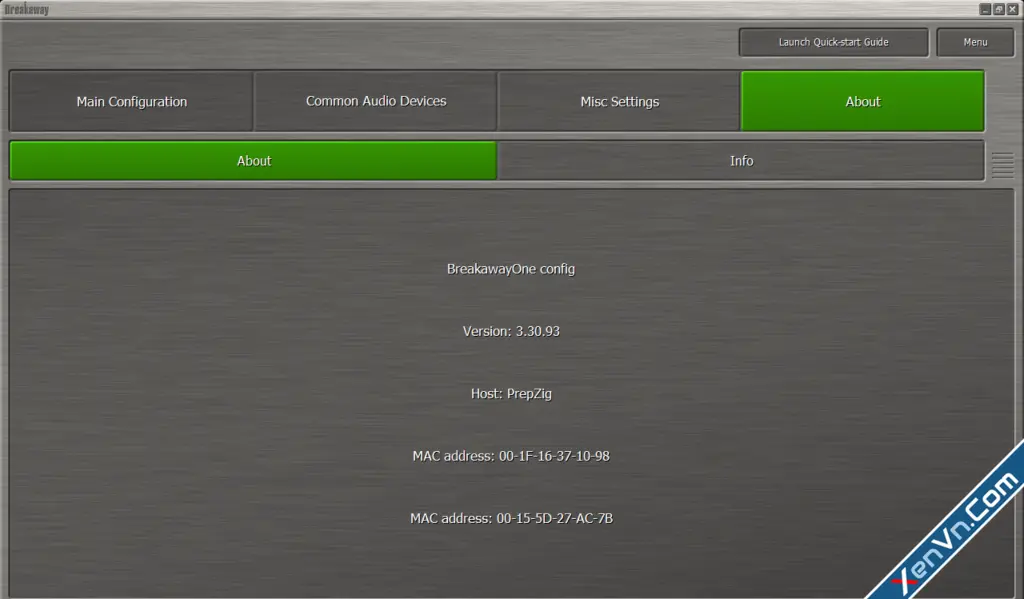This screenshot has width=1024, height=599.
Task: Click the striped grip icon beside Info
Action: point(1002,165)
